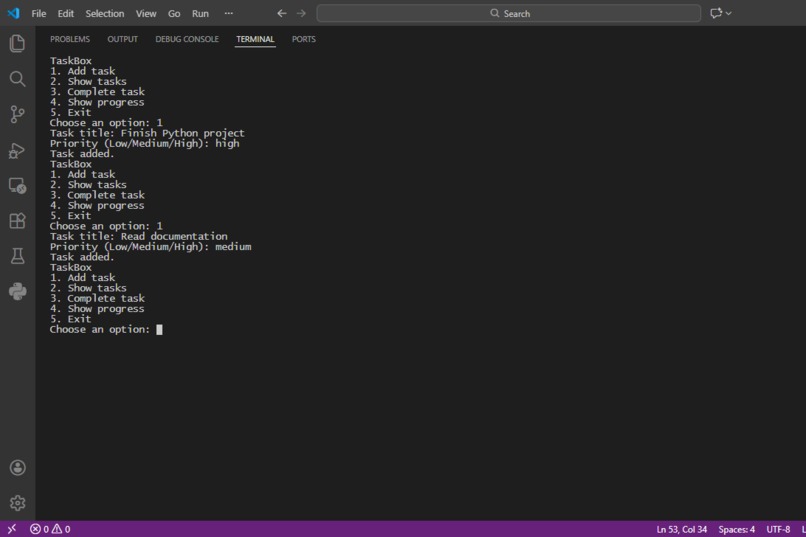Click 'Priority (Low/Medium/High): high' line
Viewport: 806px width, 537px height.
pos(145,143)
